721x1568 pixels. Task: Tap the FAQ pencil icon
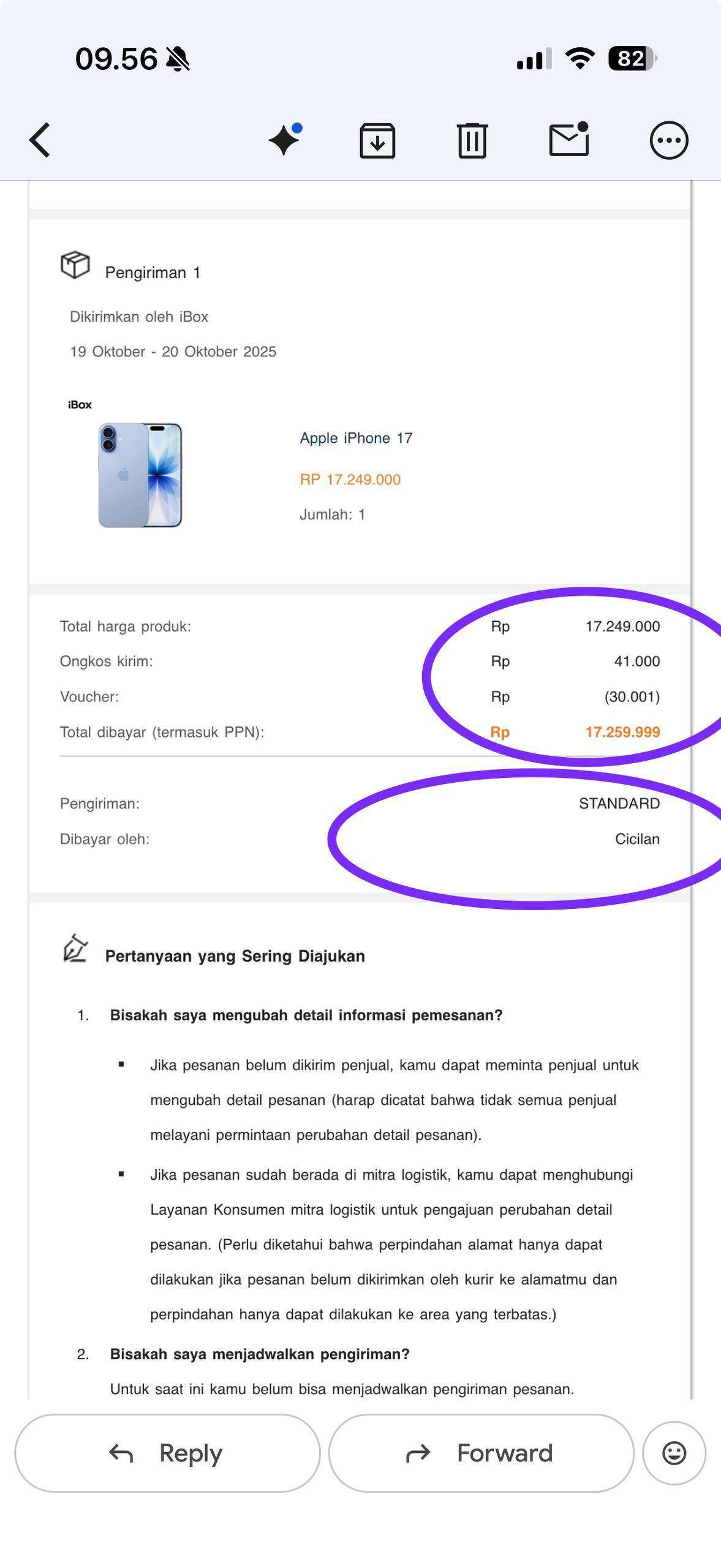pos(75,949)
